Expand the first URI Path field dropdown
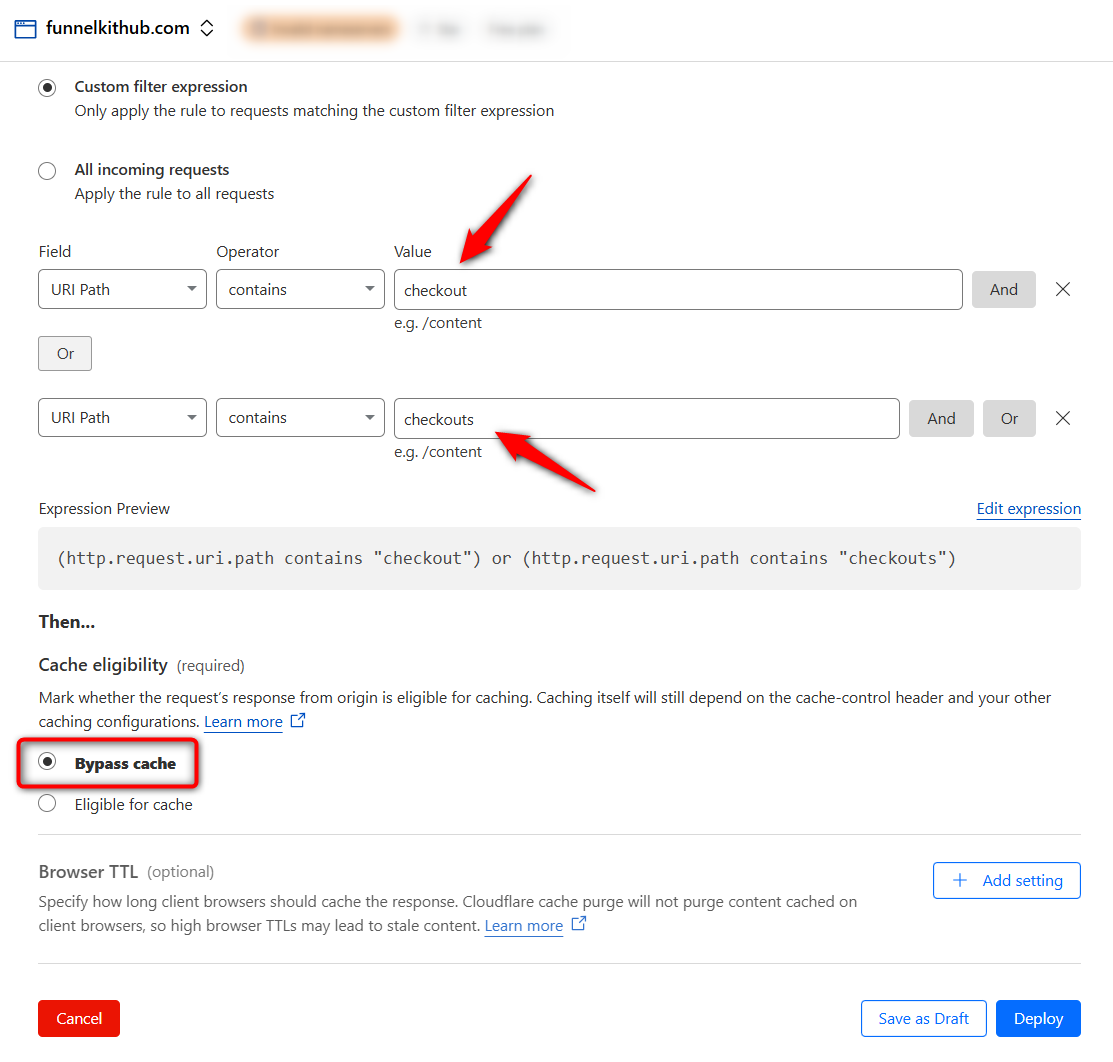The height and width of the screenshot is (1062, 1113). click(122, 289)
